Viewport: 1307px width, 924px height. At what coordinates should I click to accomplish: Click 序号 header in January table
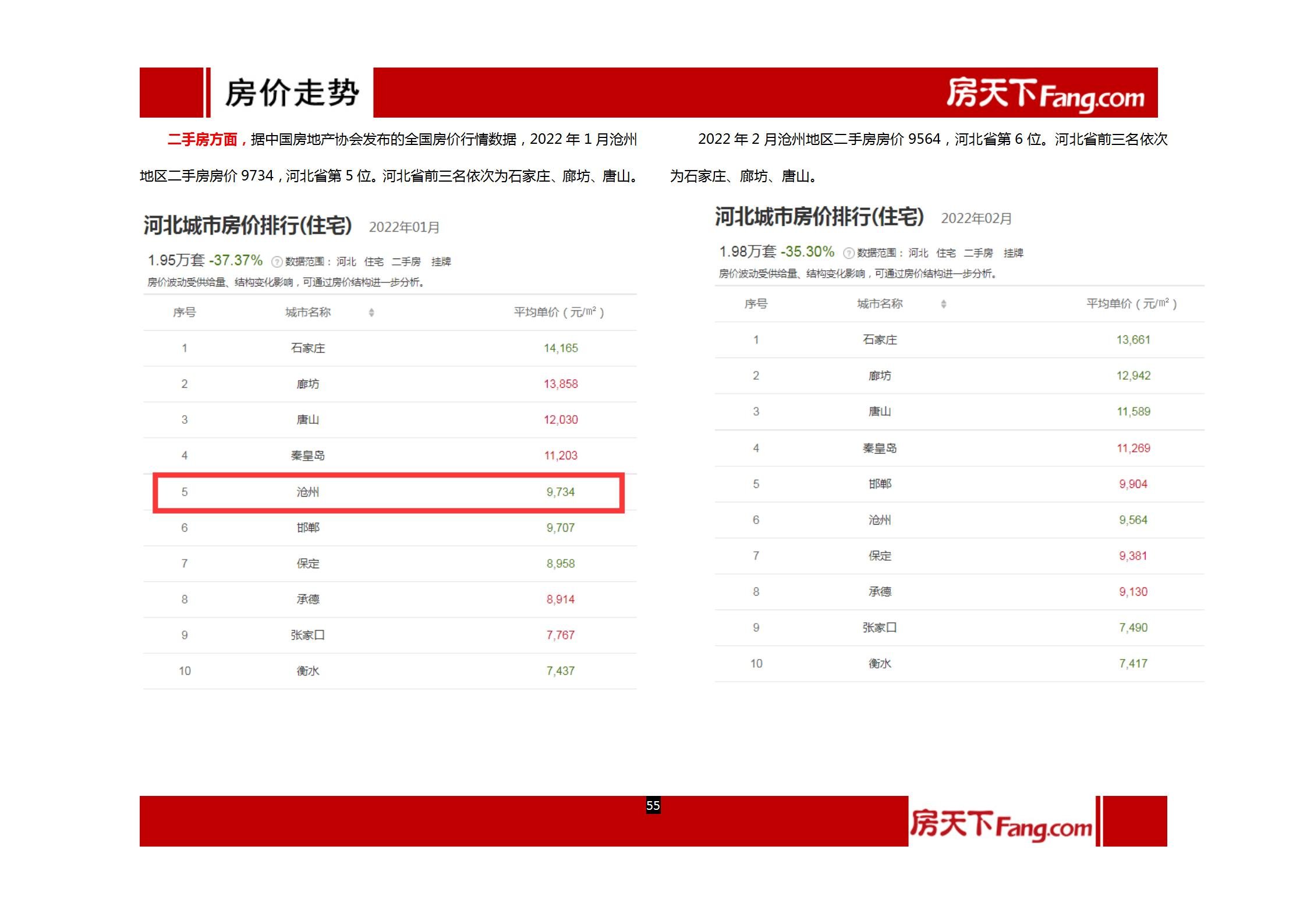(x=185, y=313)
